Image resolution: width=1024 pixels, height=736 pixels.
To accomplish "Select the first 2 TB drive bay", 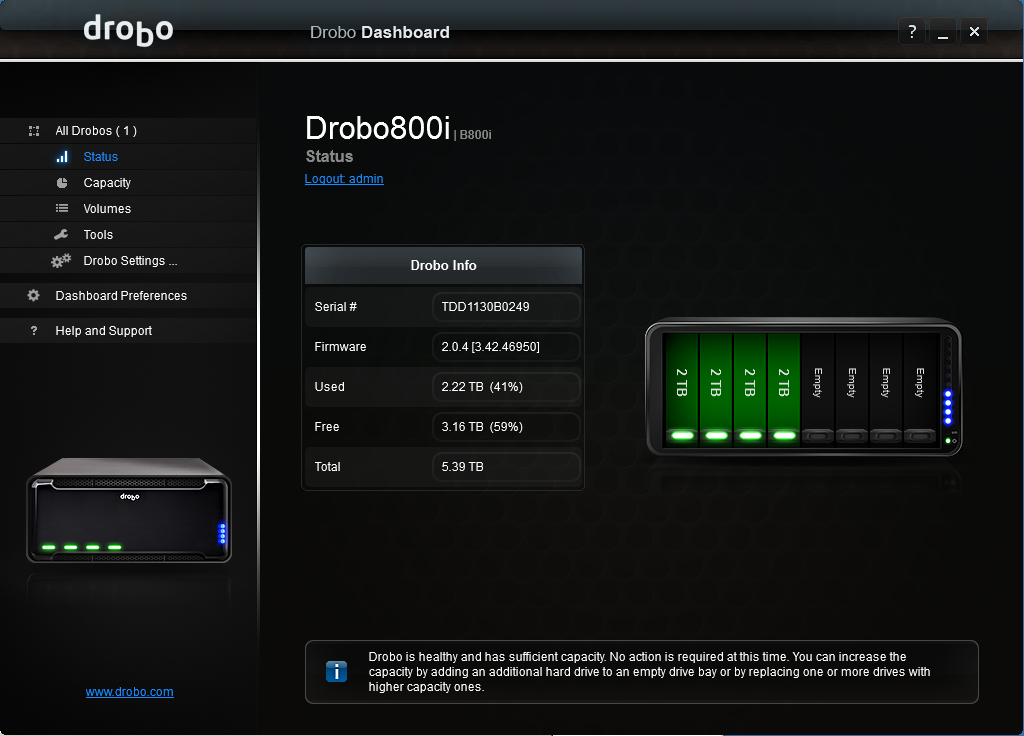I will pyautogui.click(x=682, y=390).
